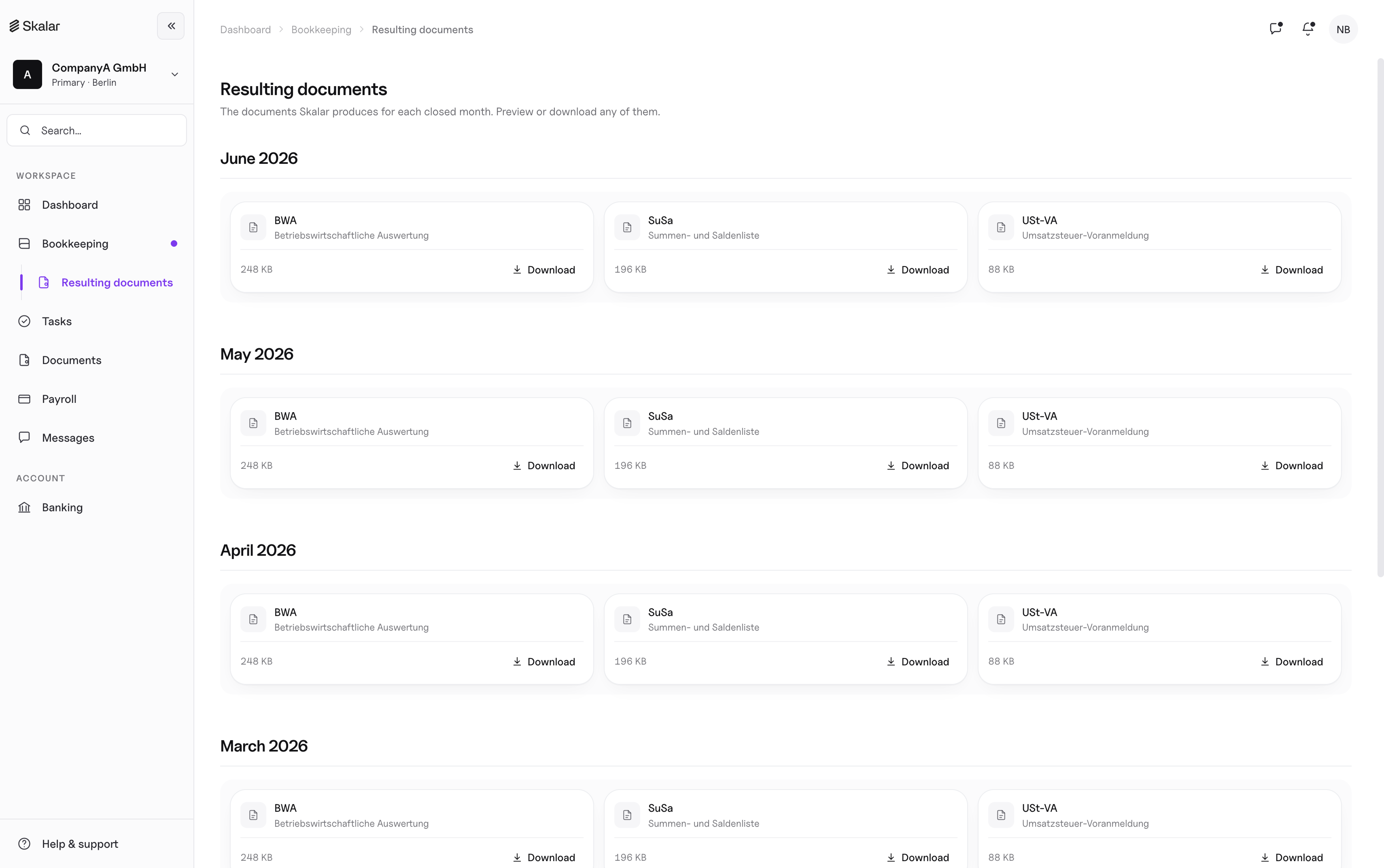Collapse the sidebar with the double-chevron button
Image resolution: width=1384 pixels, height=868 pixels.
coord(170,26)
